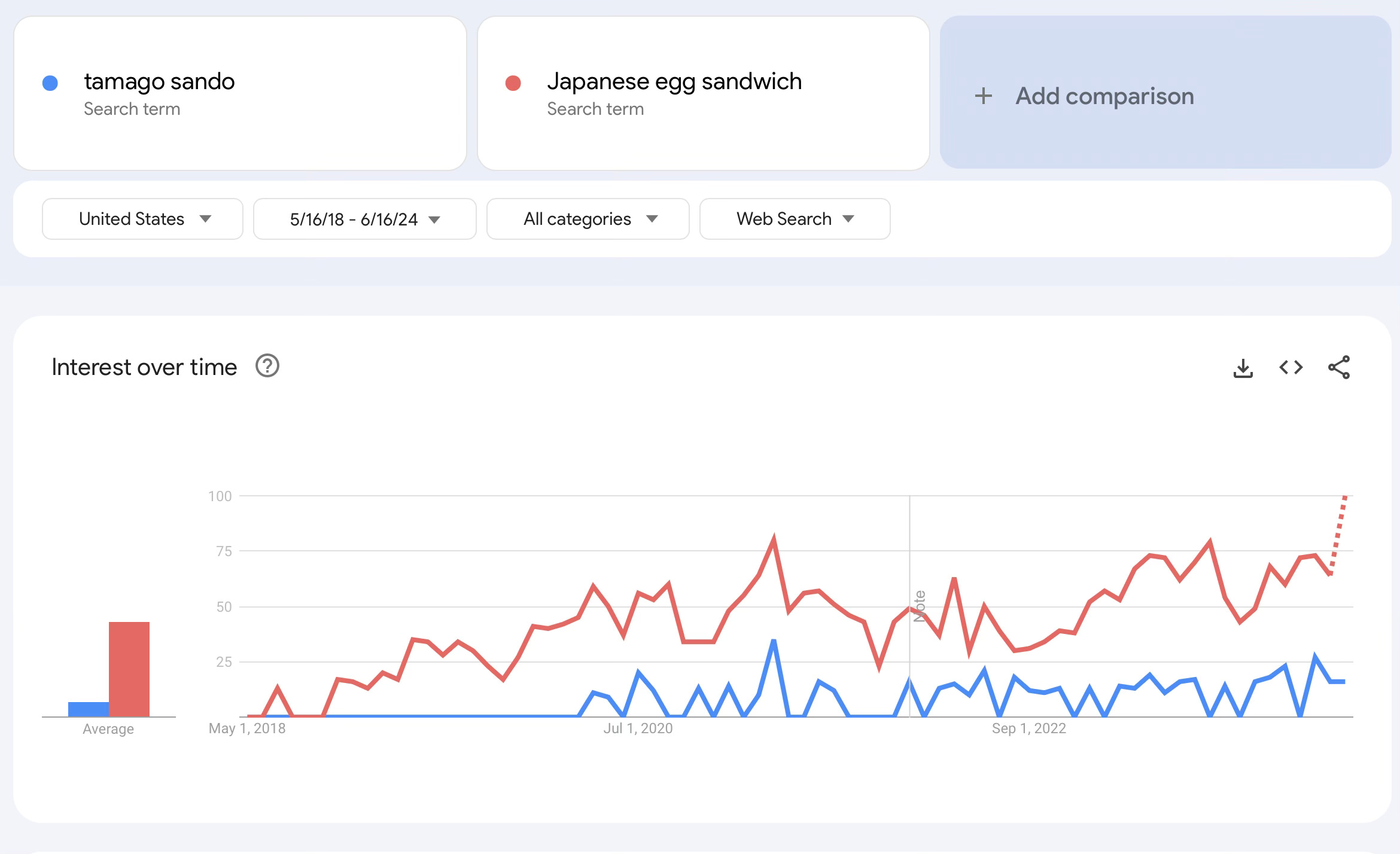The image size is (1400, 854).
Task: Open the Web Search type dropdown
Action: (795, 219)
